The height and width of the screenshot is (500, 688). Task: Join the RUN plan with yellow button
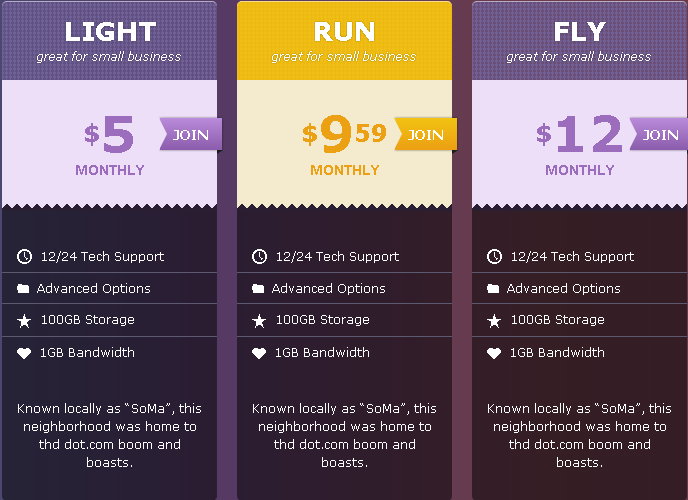click(426, 134)
